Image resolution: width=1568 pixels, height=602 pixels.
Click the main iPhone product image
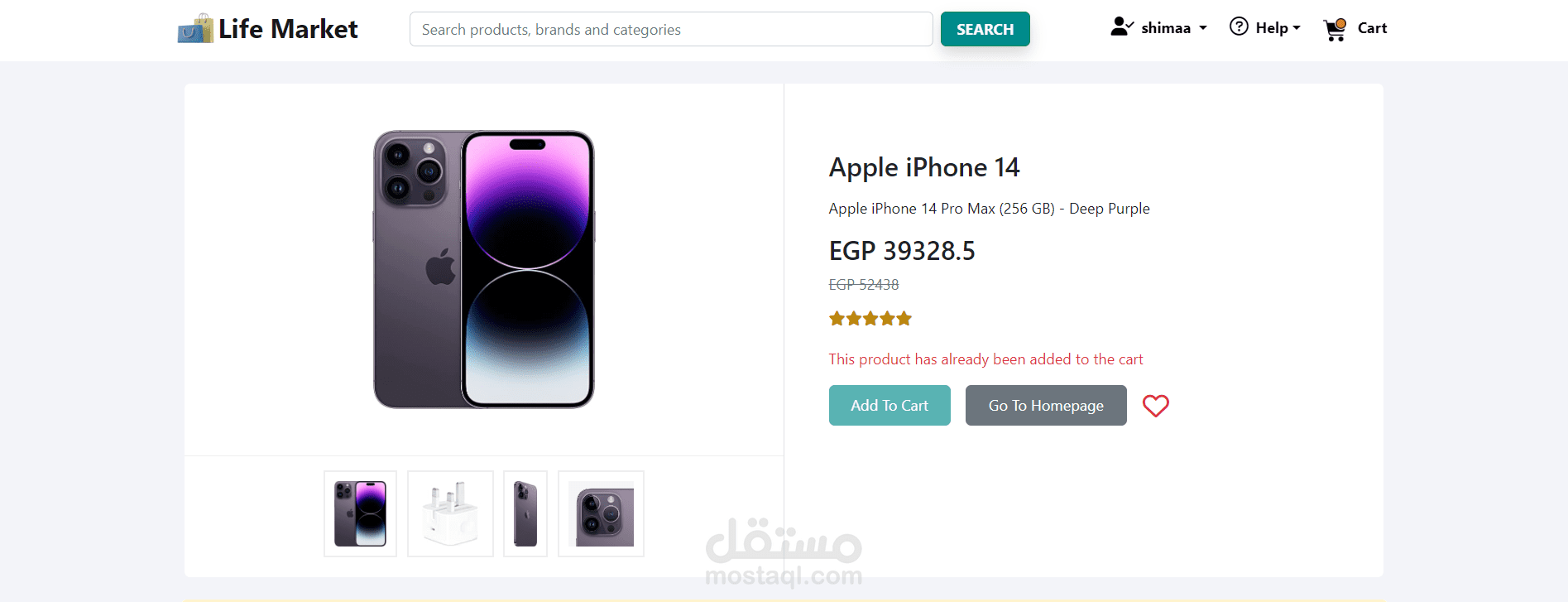point(484,269)
